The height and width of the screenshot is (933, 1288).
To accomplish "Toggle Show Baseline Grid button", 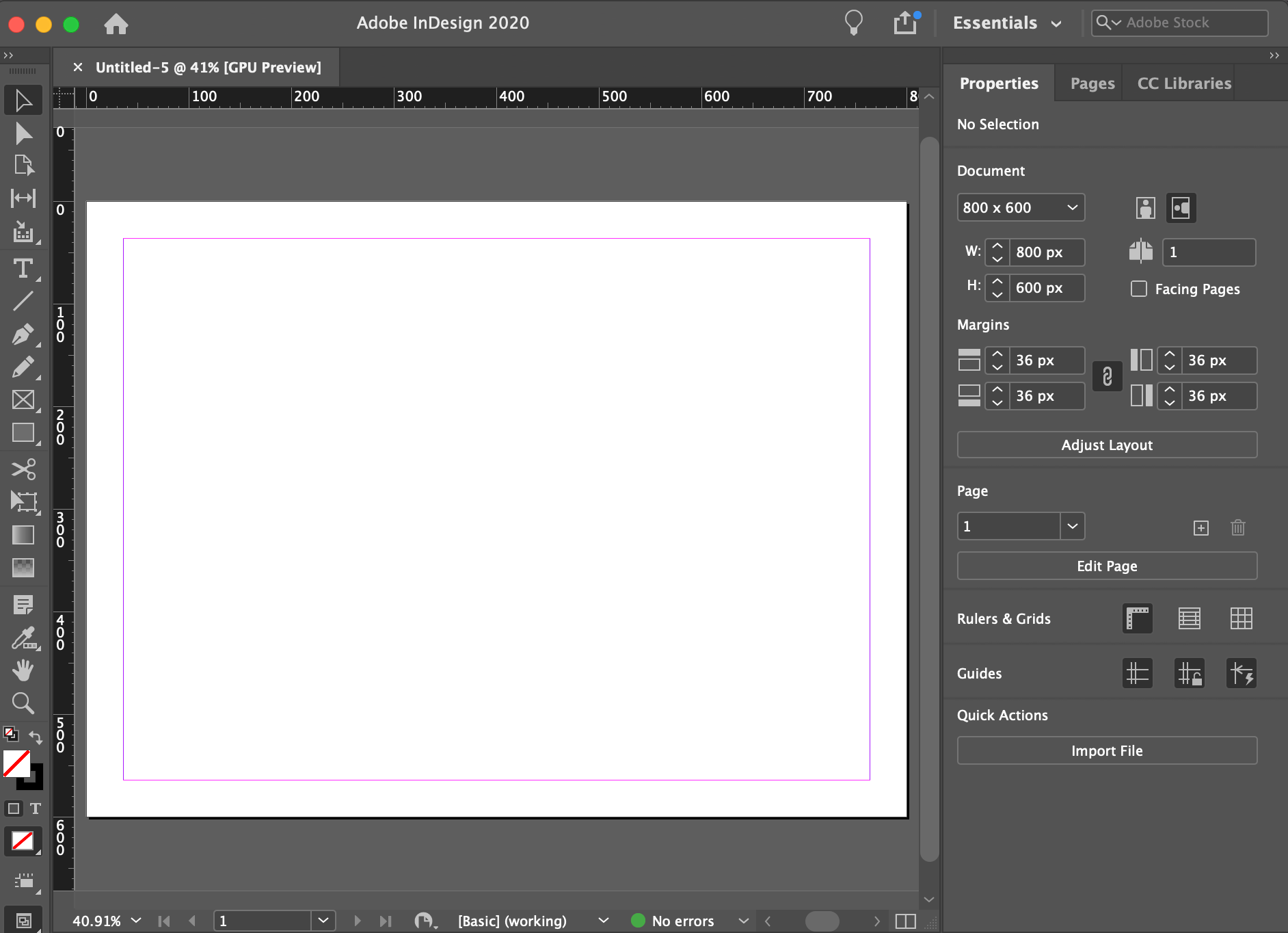I will click(1190, 618).
